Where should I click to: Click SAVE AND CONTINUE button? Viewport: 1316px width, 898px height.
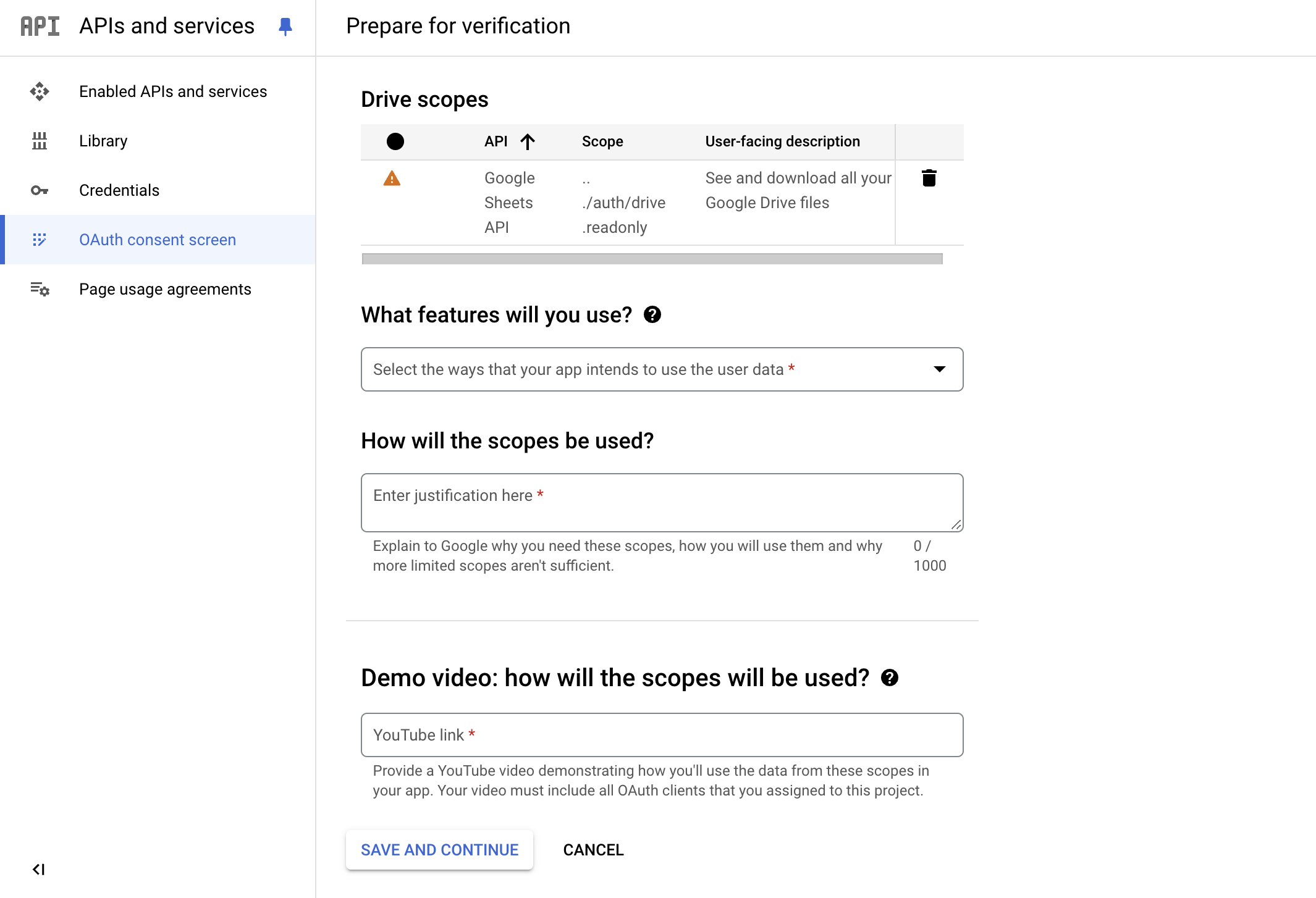(x=439, y=850)
